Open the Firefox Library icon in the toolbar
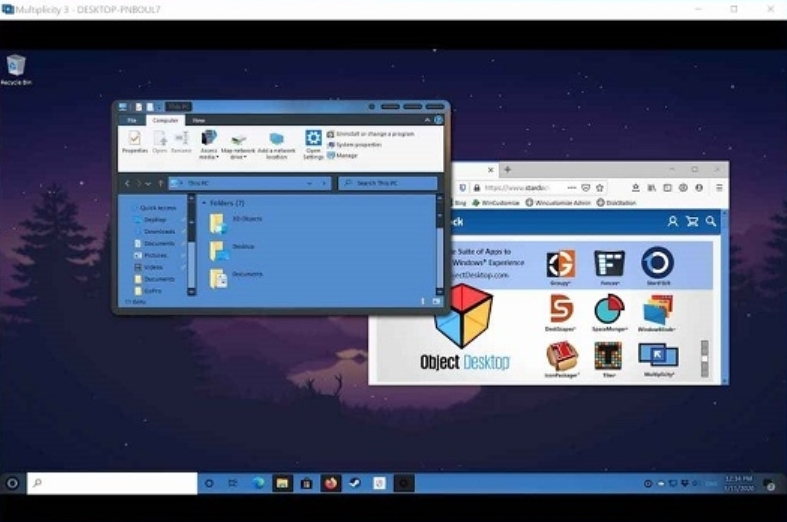This screenshot has height=522, width=787. (x=651, y=188)
